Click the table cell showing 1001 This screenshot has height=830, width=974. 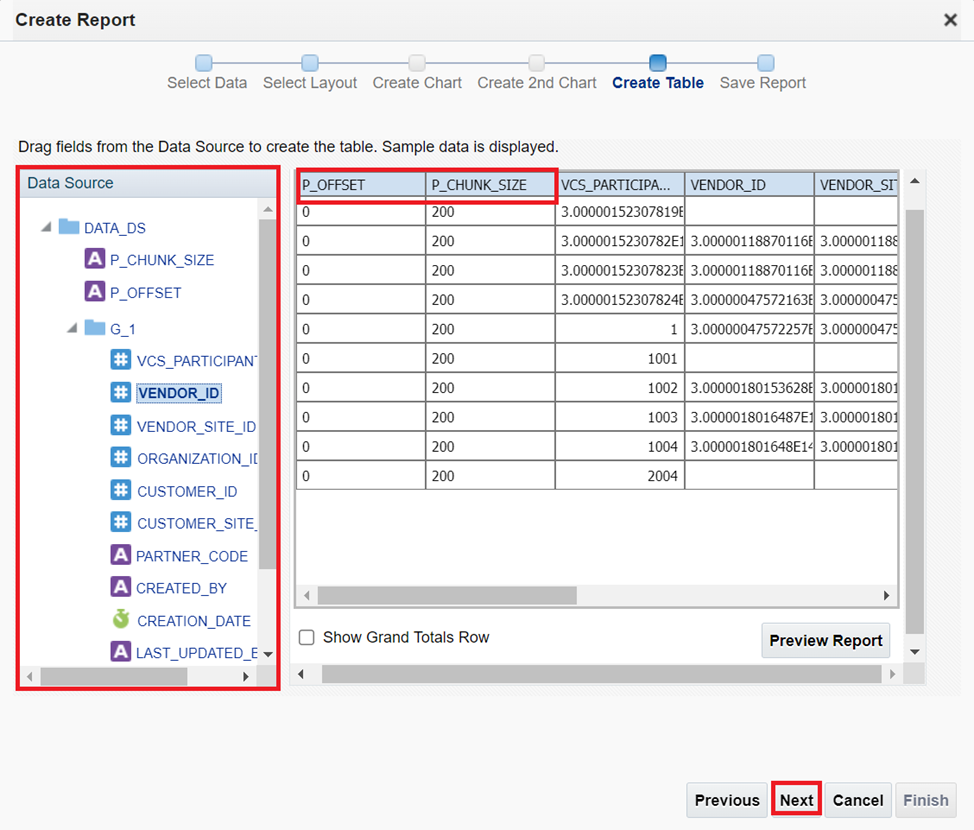pos(619,358)
